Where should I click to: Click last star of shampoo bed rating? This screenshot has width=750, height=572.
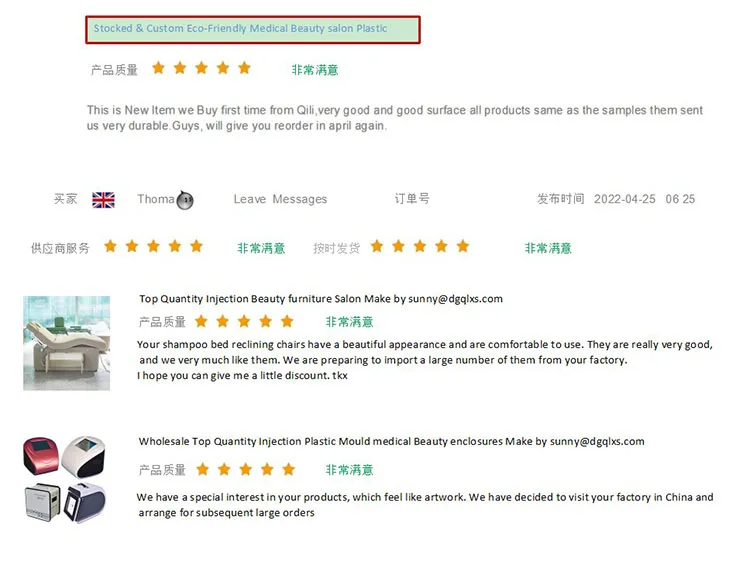click(287, 322)
